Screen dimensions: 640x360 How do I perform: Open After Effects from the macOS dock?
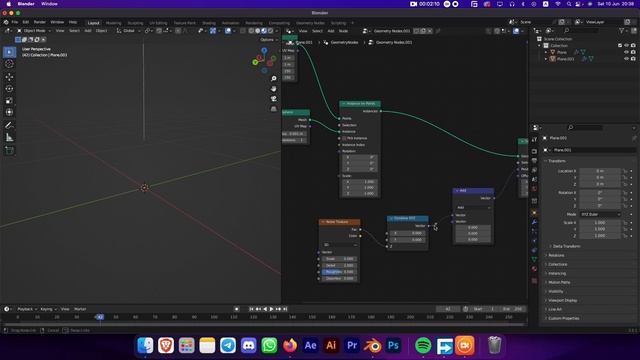pos(311,346)
